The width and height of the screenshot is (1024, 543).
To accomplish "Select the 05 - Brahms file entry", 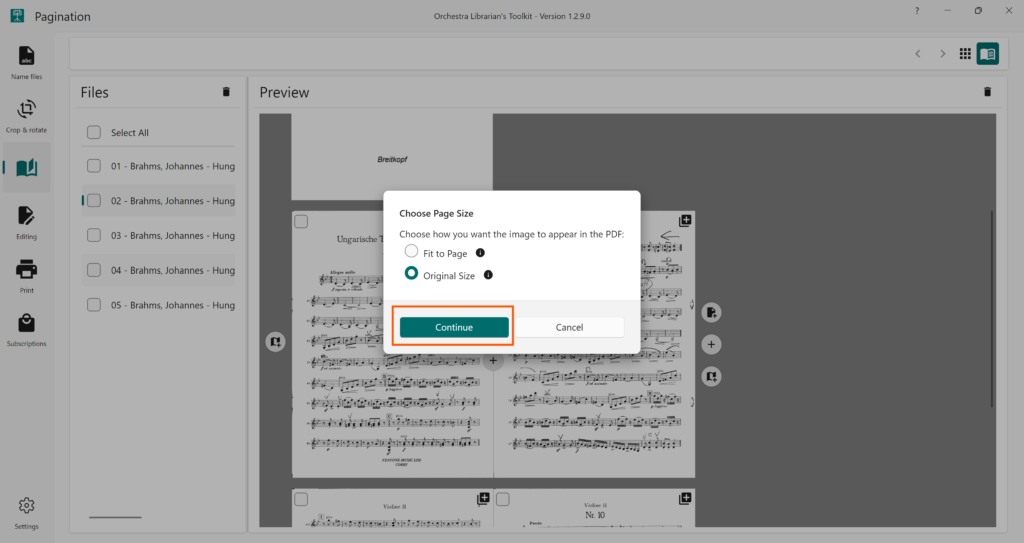I will [x=172, y=305].
